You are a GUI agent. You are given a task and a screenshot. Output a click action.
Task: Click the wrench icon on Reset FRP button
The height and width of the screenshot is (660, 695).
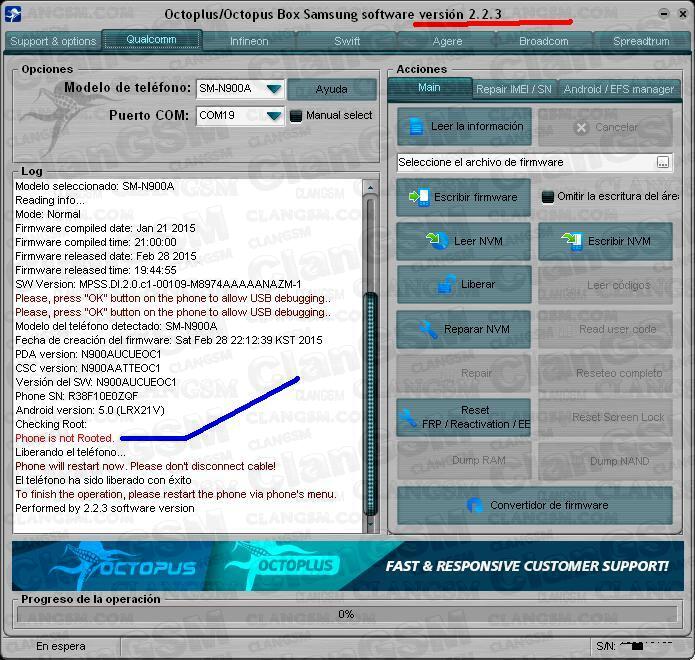click(408, 417)
